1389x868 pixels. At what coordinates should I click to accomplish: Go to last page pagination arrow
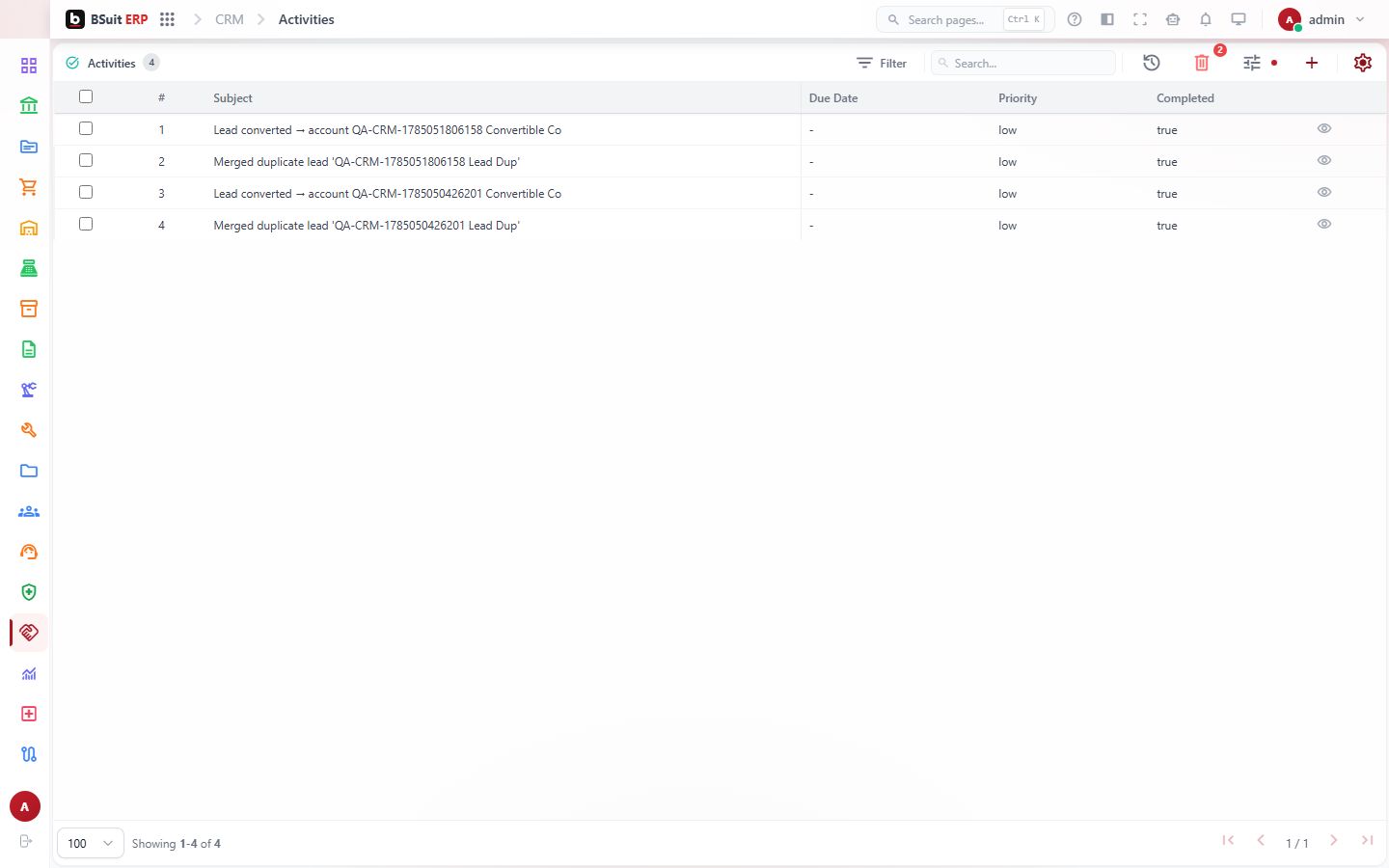(1367, 841)
